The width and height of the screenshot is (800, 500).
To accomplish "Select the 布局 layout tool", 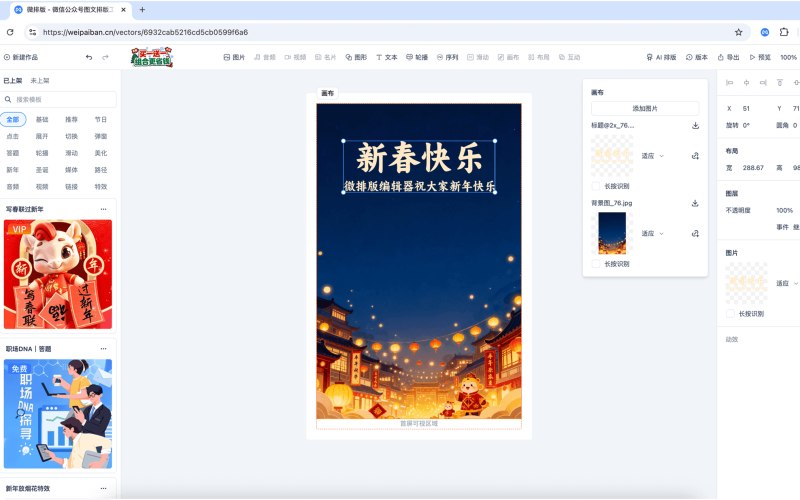I will [x=539, y=57].
